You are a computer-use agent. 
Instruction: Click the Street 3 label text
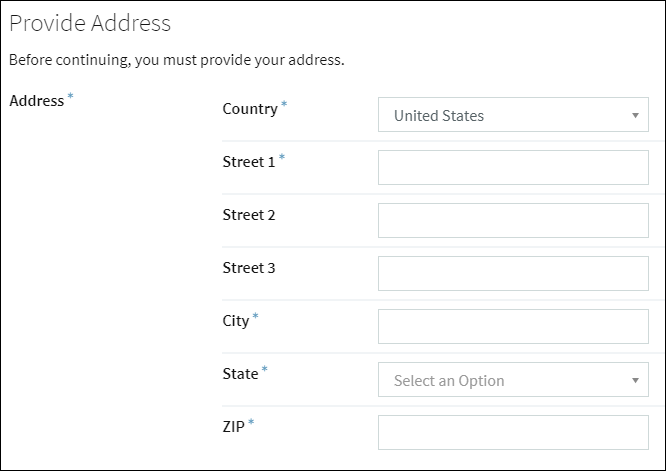[248, 268]
